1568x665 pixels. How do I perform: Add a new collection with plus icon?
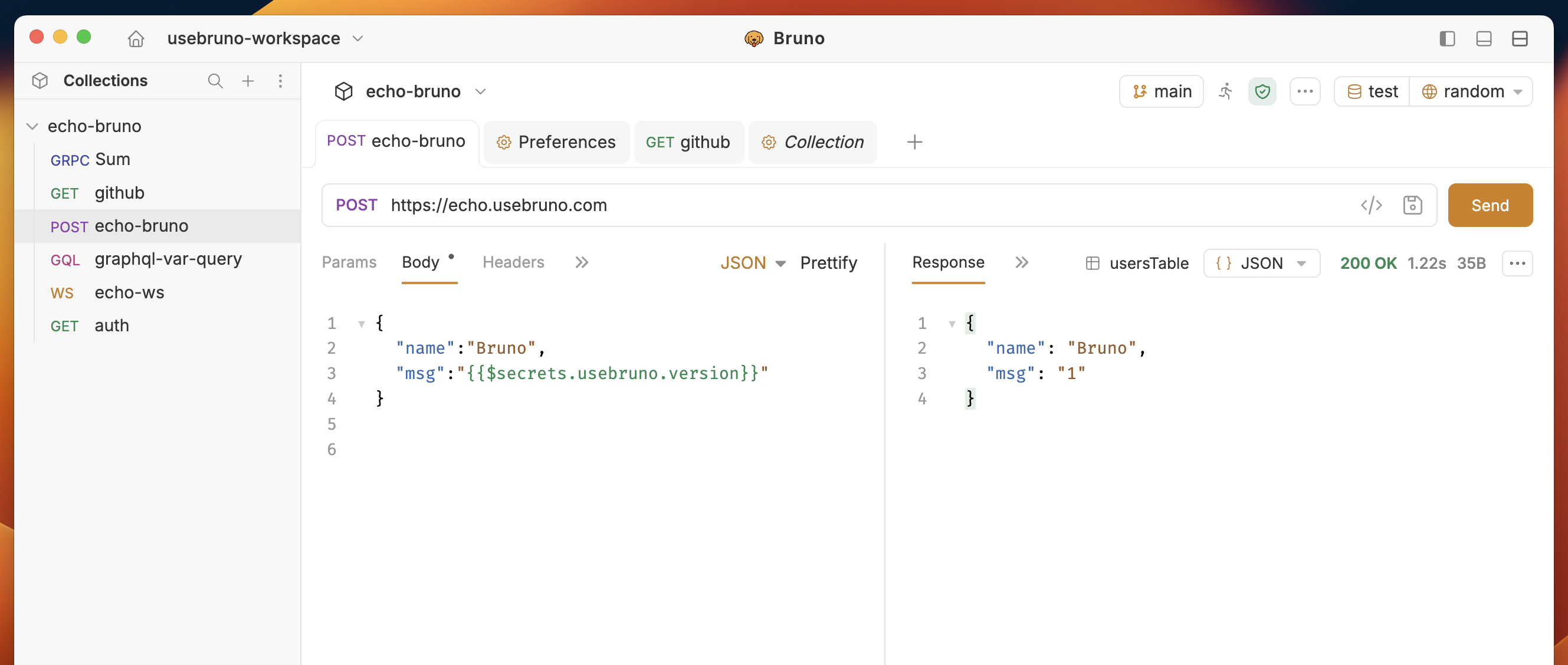(248, 81)
